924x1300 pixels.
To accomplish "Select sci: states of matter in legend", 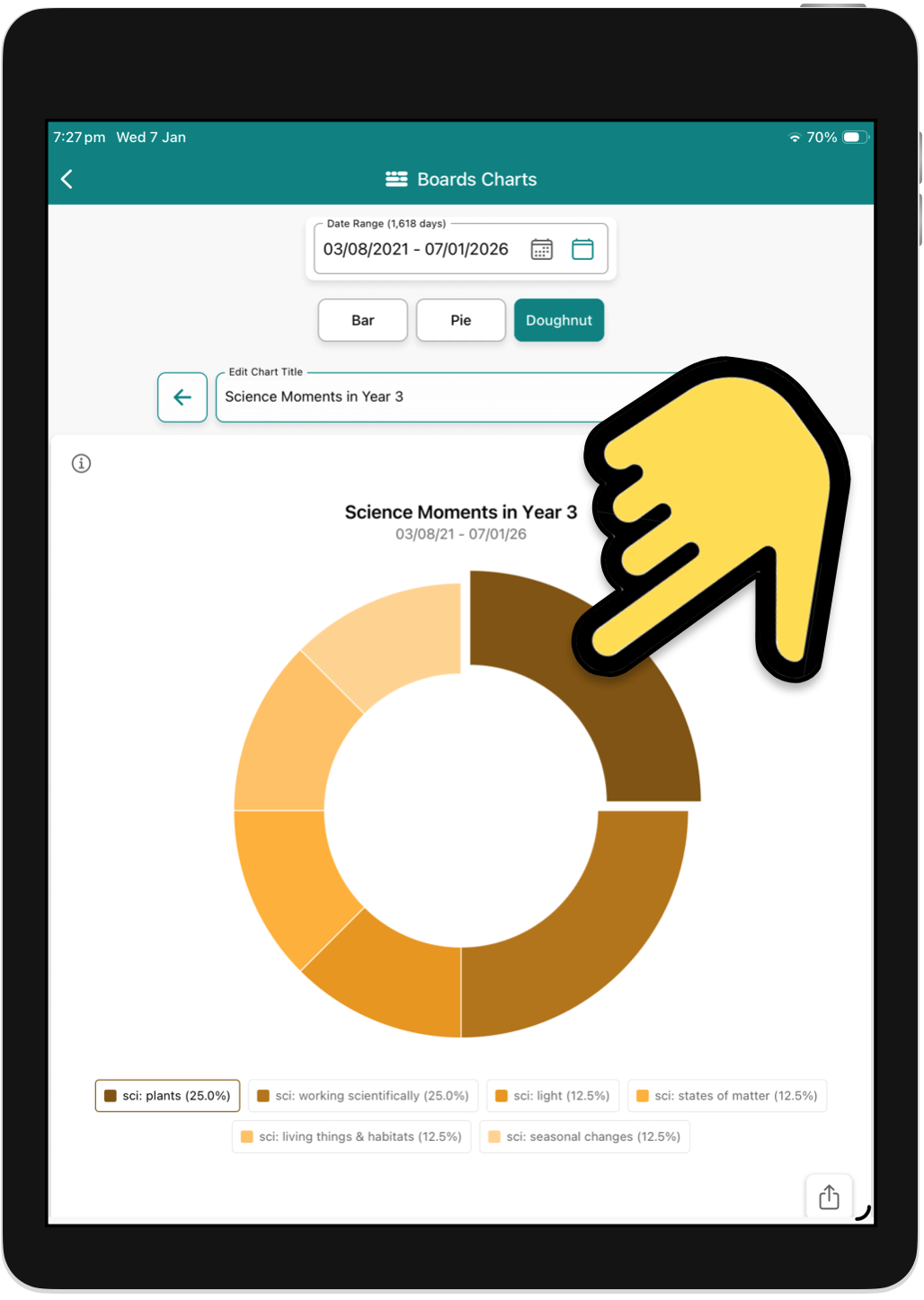I will (726, 1095).
